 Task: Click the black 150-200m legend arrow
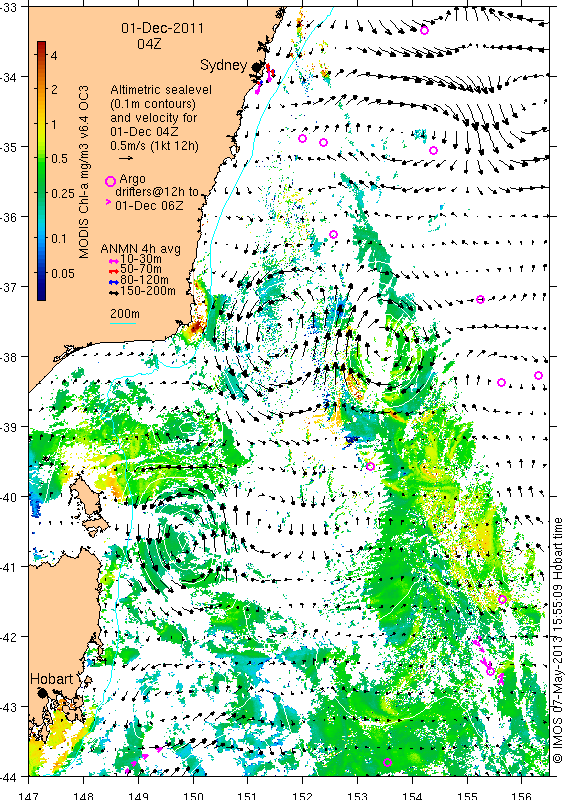[x=114, y=292]
